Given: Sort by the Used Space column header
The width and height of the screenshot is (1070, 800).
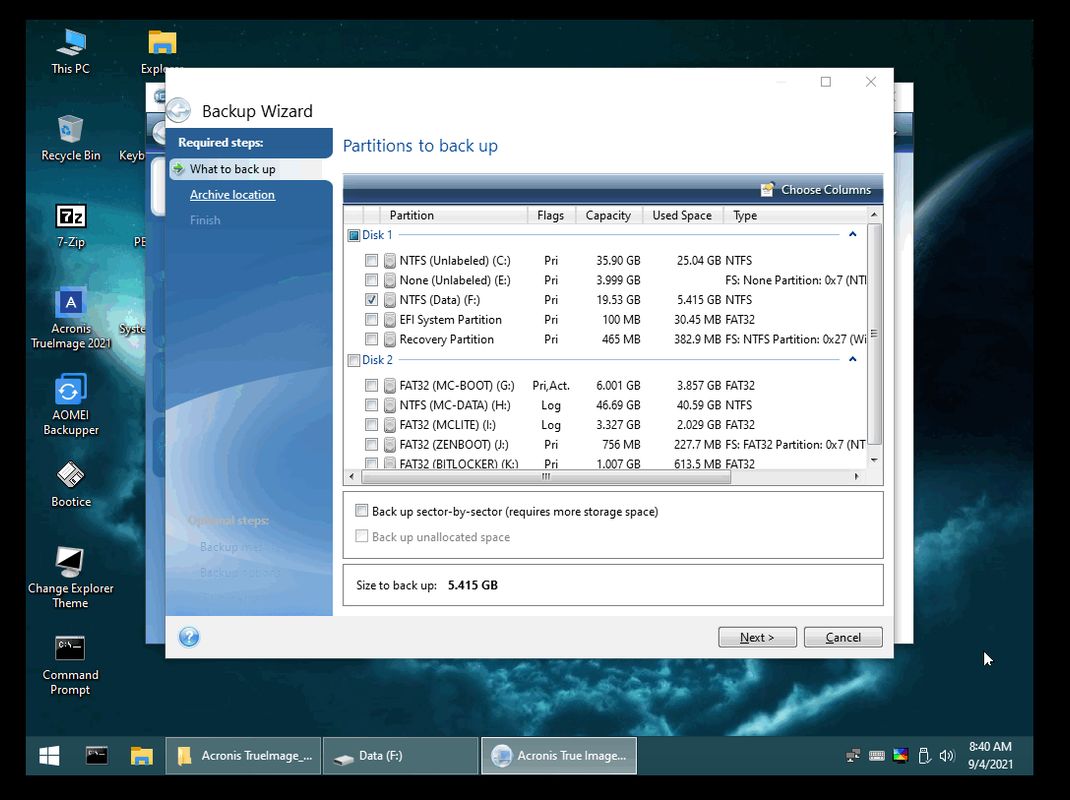Looking at the screenshot, I should point(682,215).
